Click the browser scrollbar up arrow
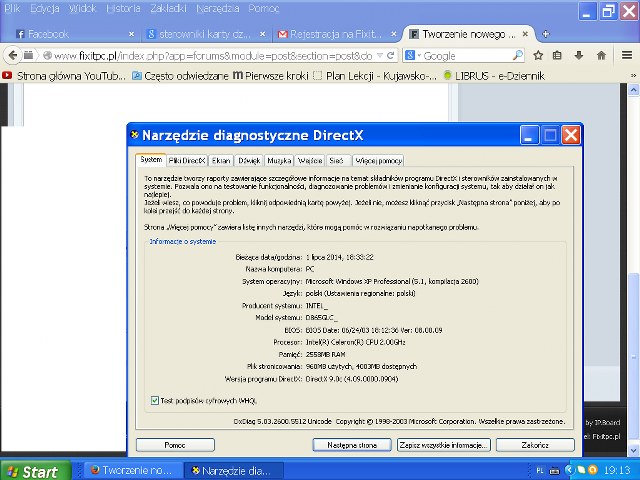640x480 pixels. (x=633, y=90)
